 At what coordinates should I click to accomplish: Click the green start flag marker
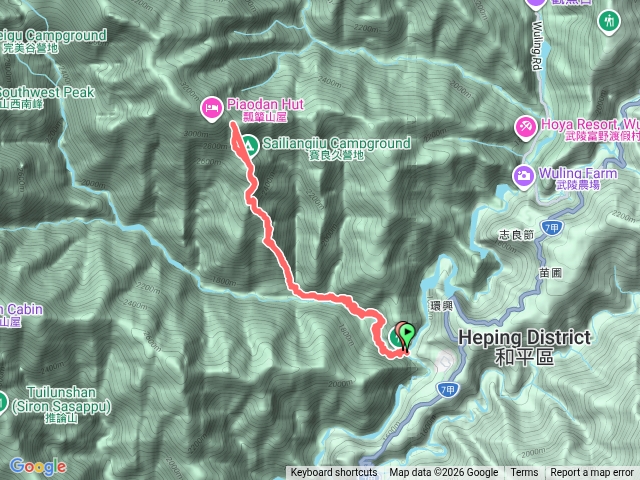point(407,336)
